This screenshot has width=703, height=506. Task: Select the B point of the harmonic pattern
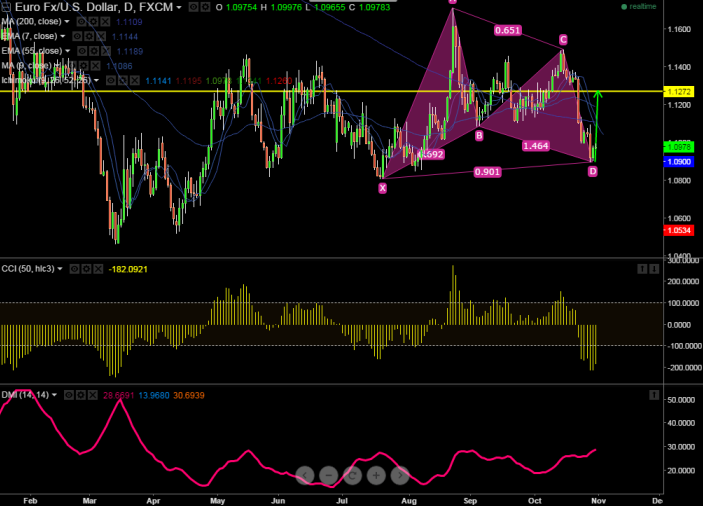pyautogui.click(x=479, y=135)
